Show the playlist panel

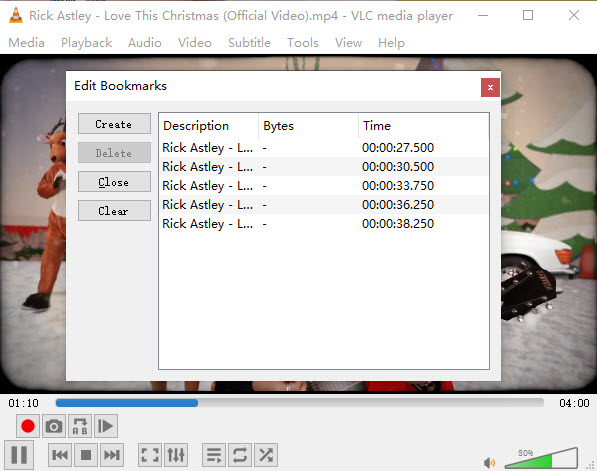(x=214, y=455)
